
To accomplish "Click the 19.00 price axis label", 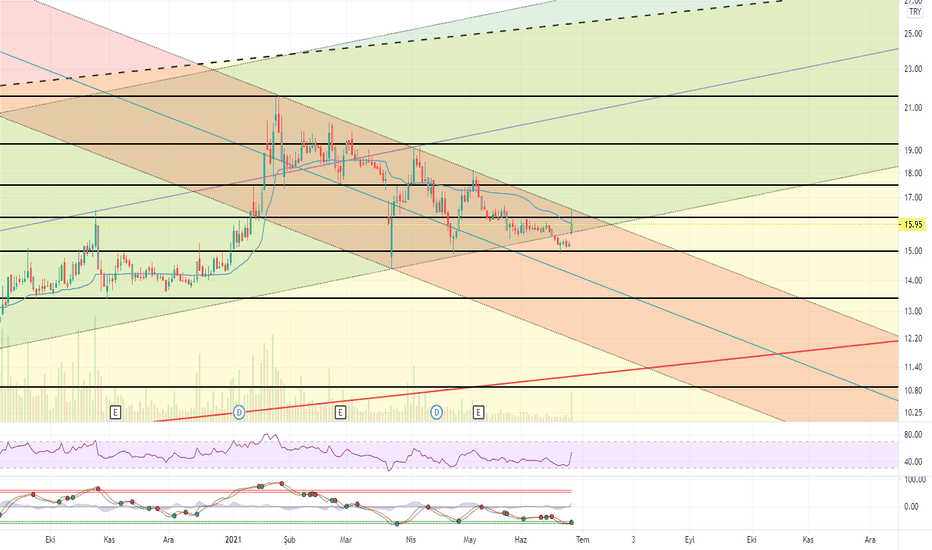I will pyautogui.click(x=913, y=150).
